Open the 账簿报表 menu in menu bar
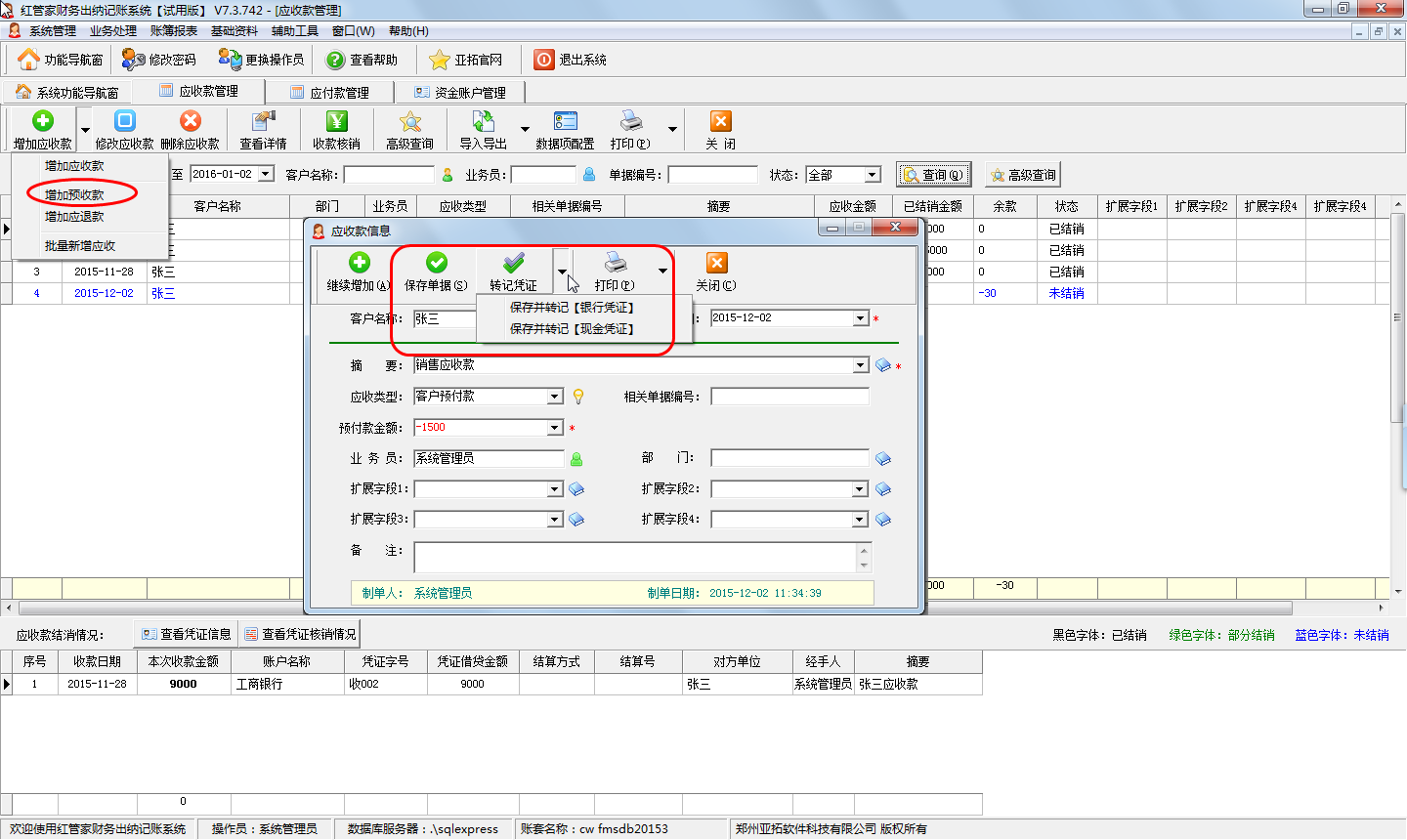This screenshot has height=840, width=1407. 174,31
